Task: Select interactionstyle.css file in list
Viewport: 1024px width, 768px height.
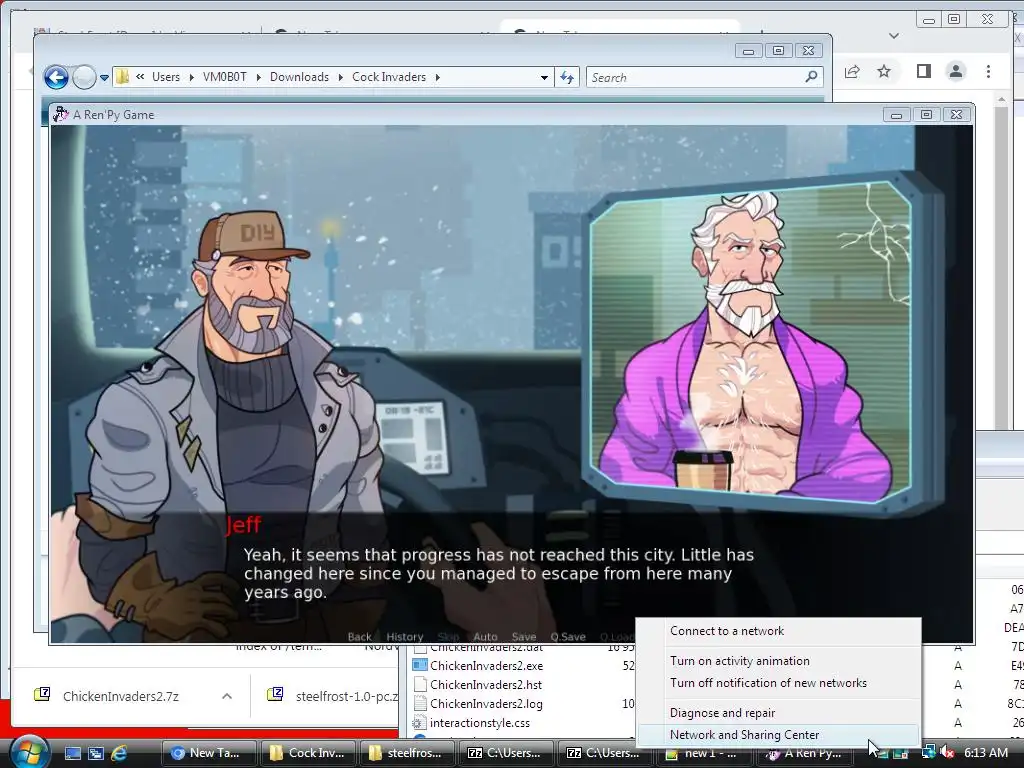Action: 479,723
